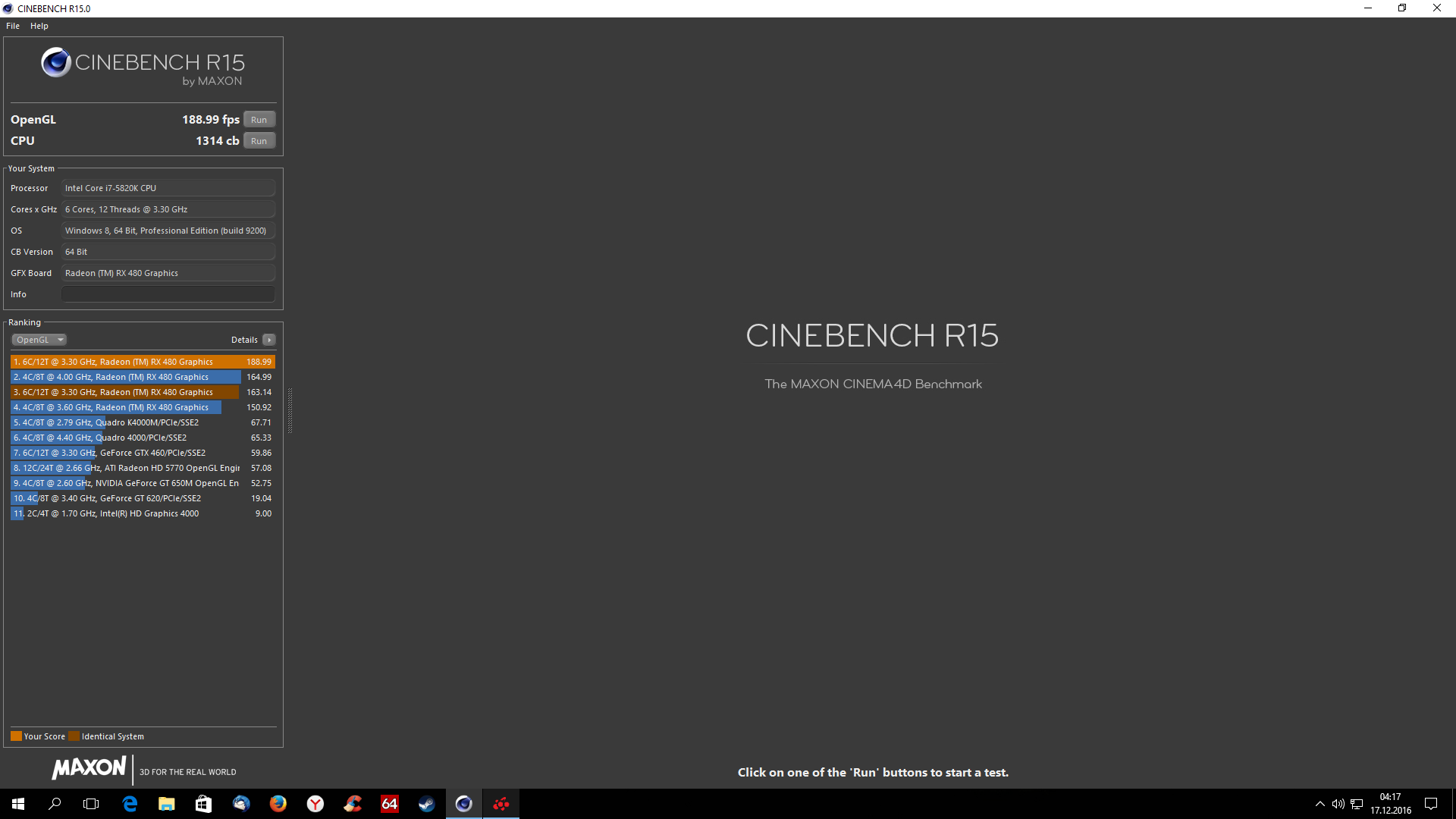The image size is (1456, 819).
Task: Open the Help menu
Action: 39,26
